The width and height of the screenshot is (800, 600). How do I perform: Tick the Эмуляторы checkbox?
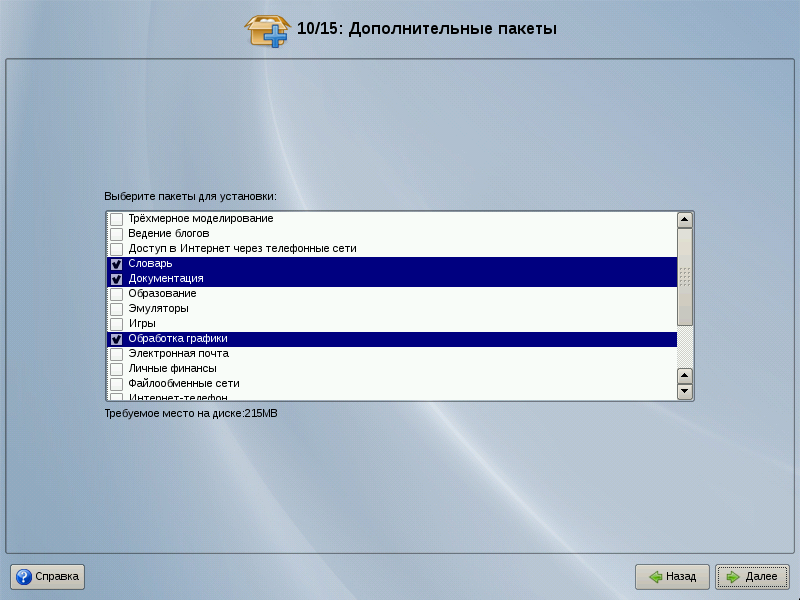tap(117, 309)
